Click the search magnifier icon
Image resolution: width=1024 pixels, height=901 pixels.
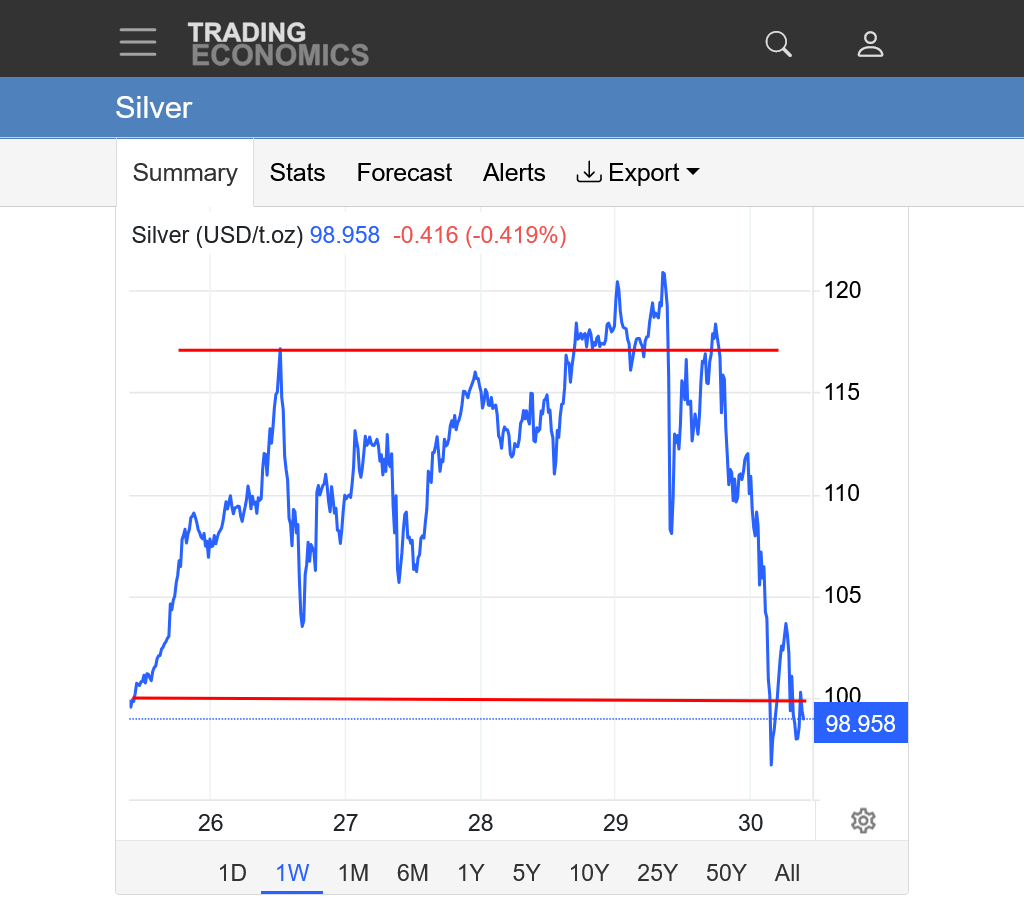tap(778, 43)
